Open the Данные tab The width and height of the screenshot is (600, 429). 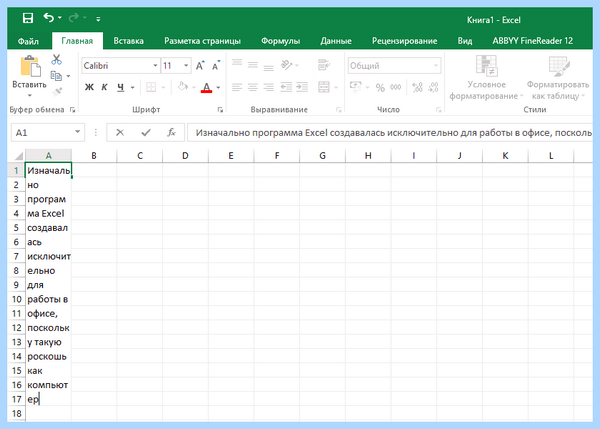336,41
